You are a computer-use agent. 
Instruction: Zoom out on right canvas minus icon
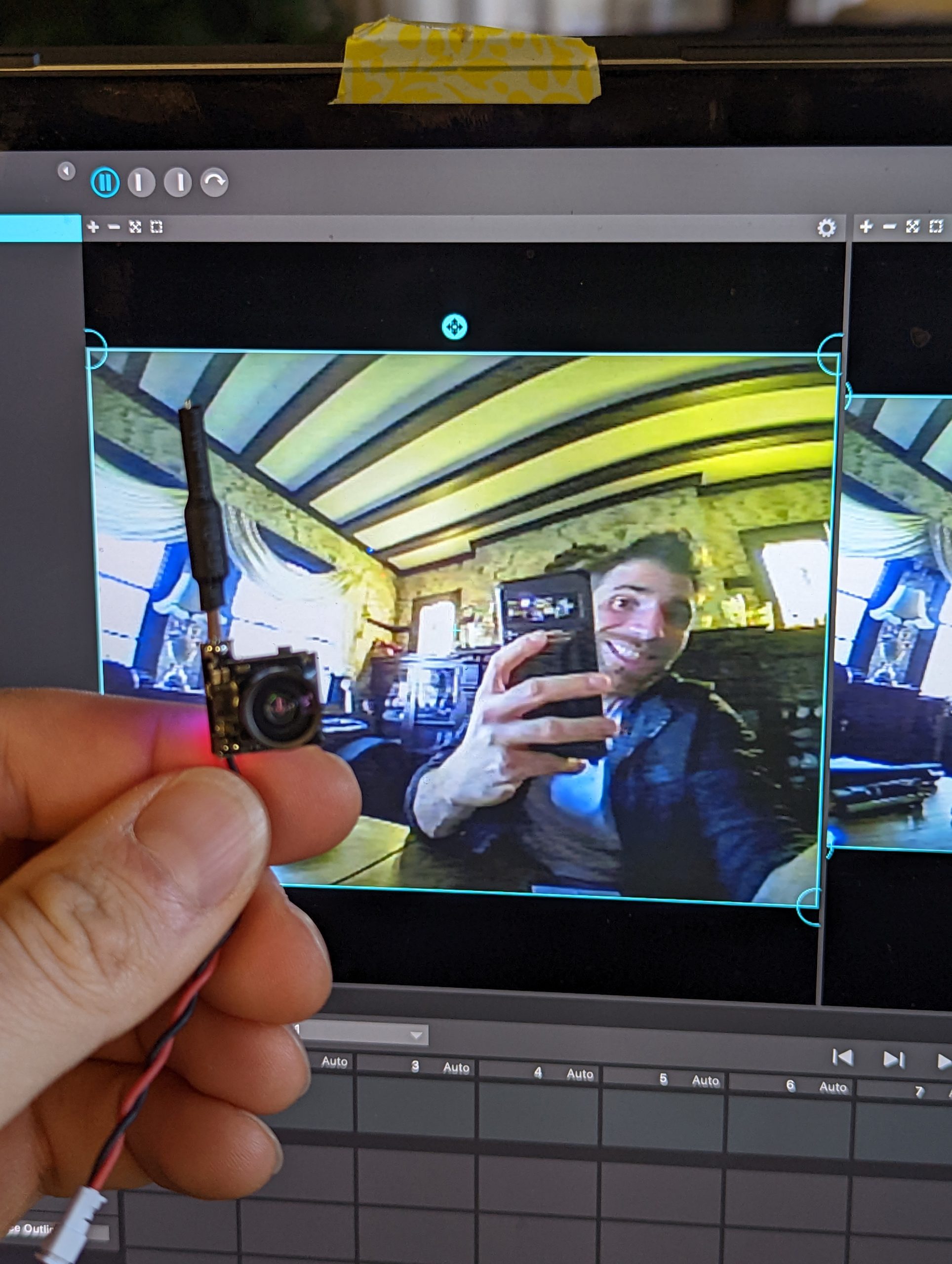pyautogui.click(x=889, y=227)
